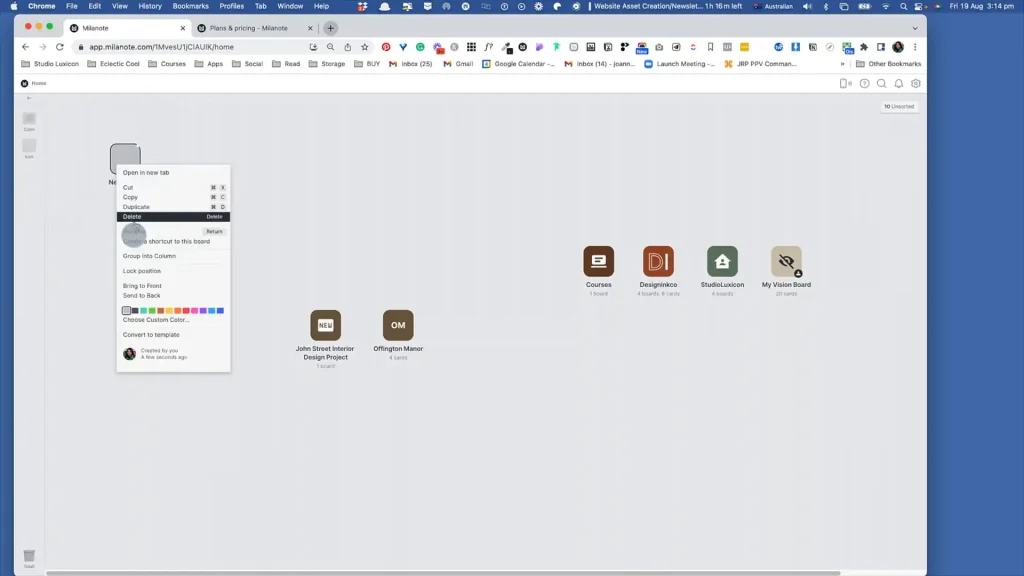Open Milanote notifications bell
Screen dimensions: 1024x576
coord(899,84)
